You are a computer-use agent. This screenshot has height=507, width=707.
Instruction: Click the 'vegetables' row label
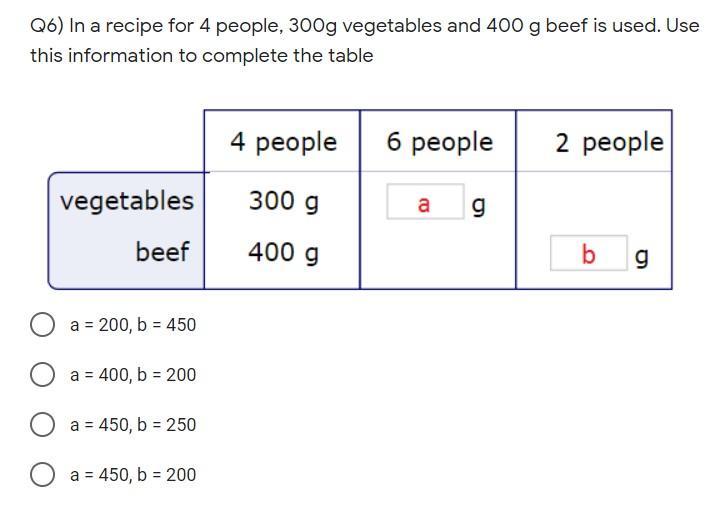tap(127, 201)
